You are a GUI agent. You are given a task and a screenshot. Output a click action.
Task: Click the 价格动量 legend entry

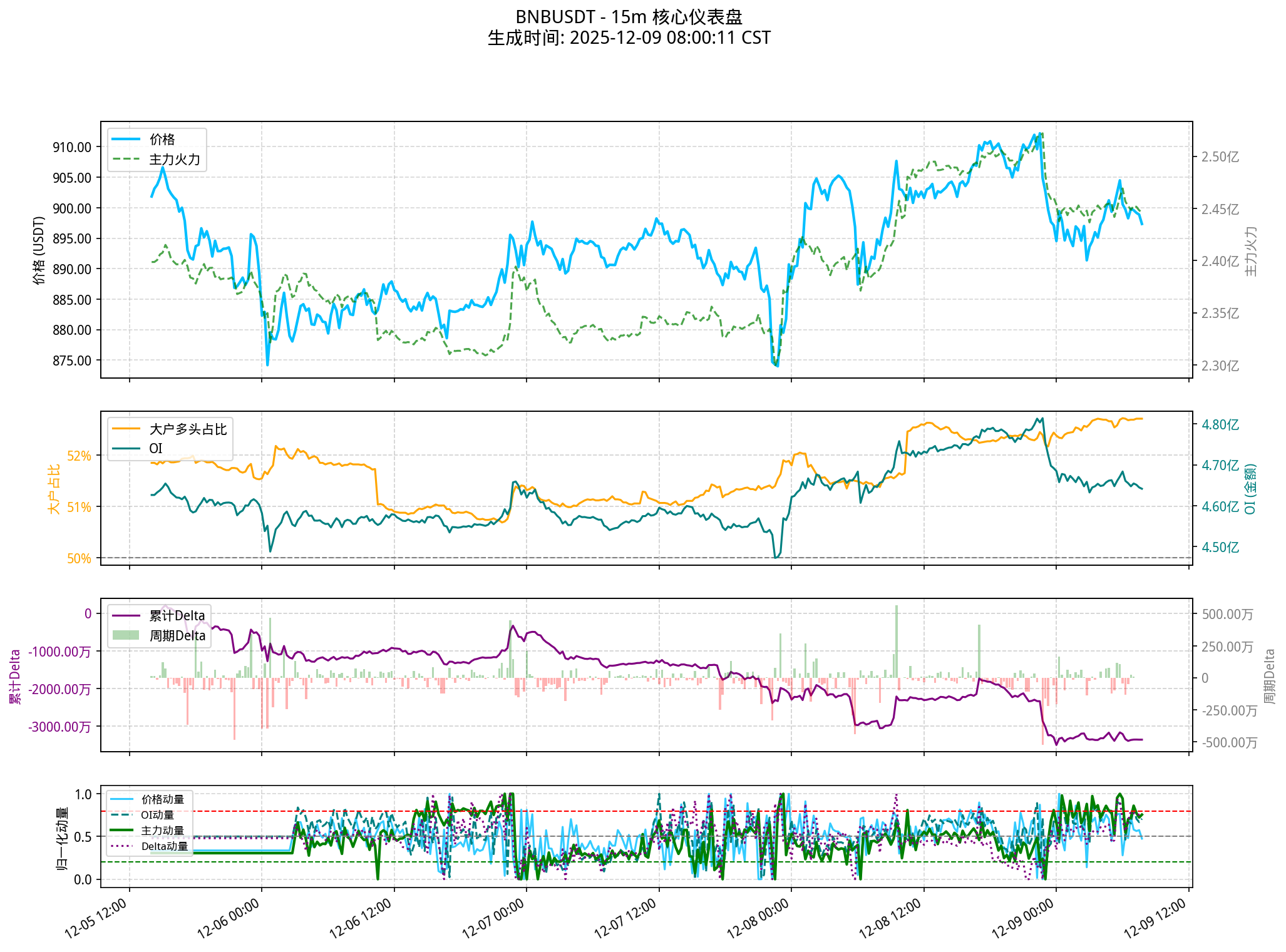click(162, 799)
